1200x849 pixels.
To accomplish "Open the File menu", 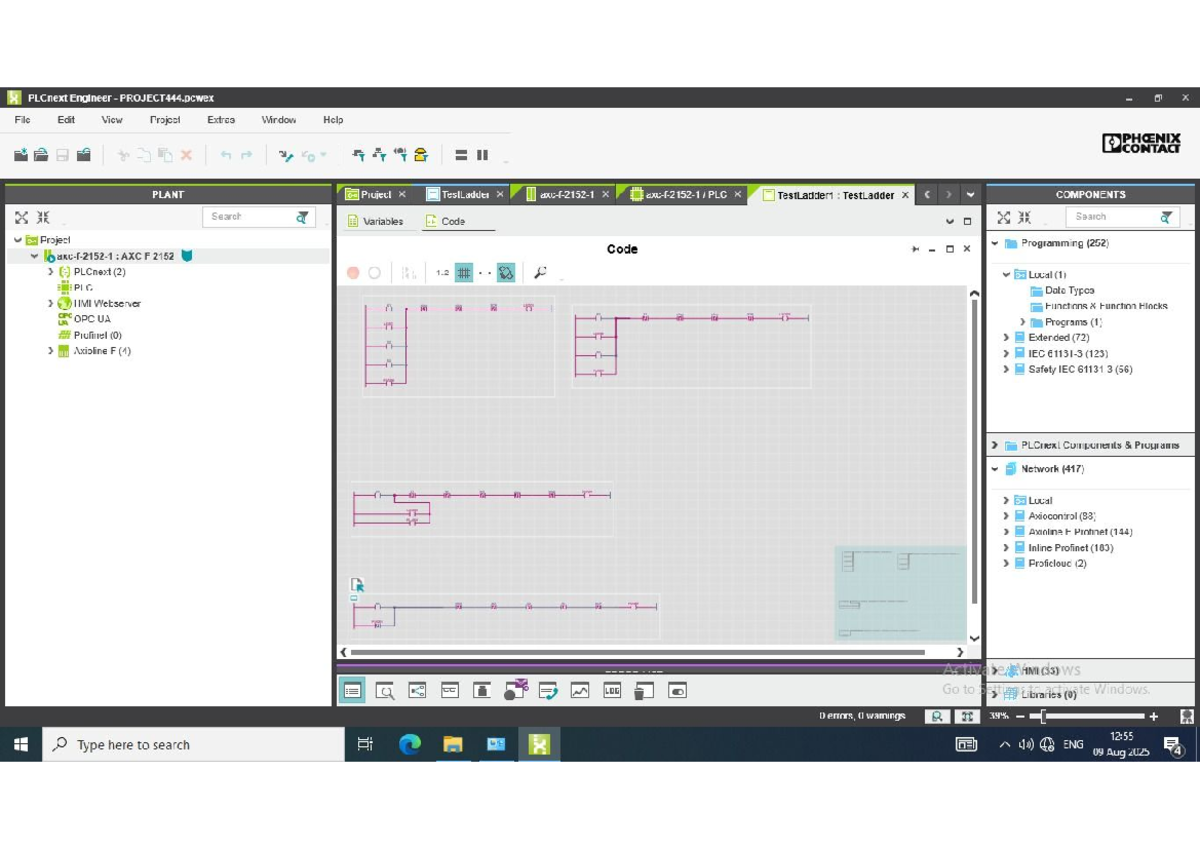I will (x=22, y=120).
